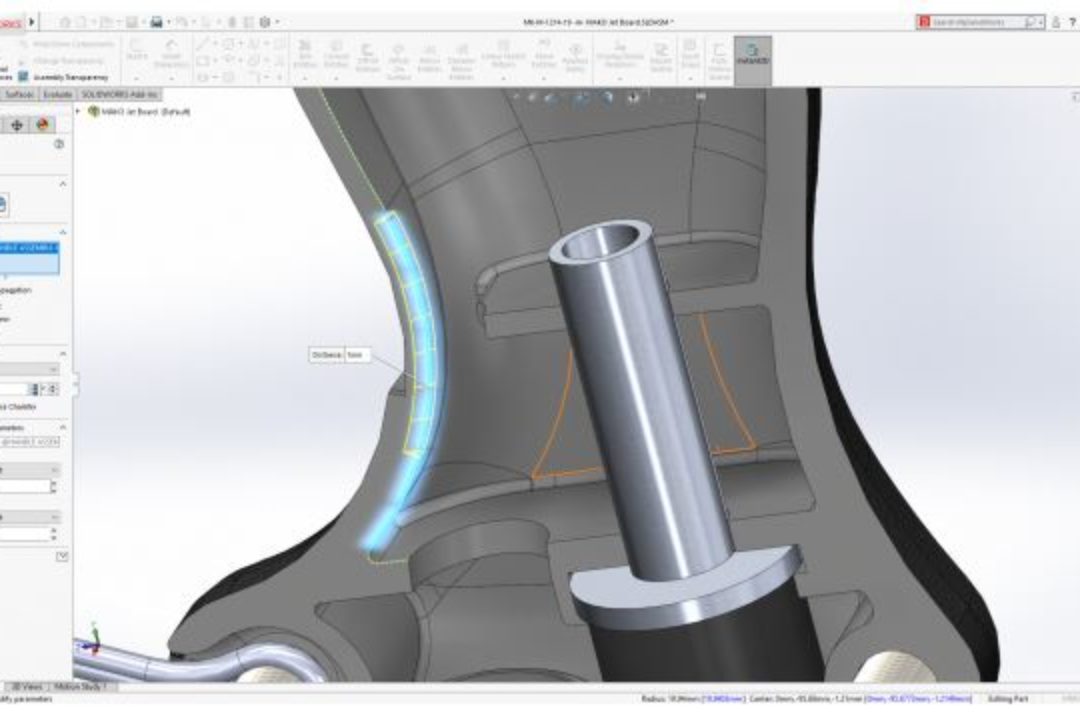The height and width of the screenshot is (720, 1080).
Task: Click the Linear Sketch Pattern tool
Action: pos(503,55)
